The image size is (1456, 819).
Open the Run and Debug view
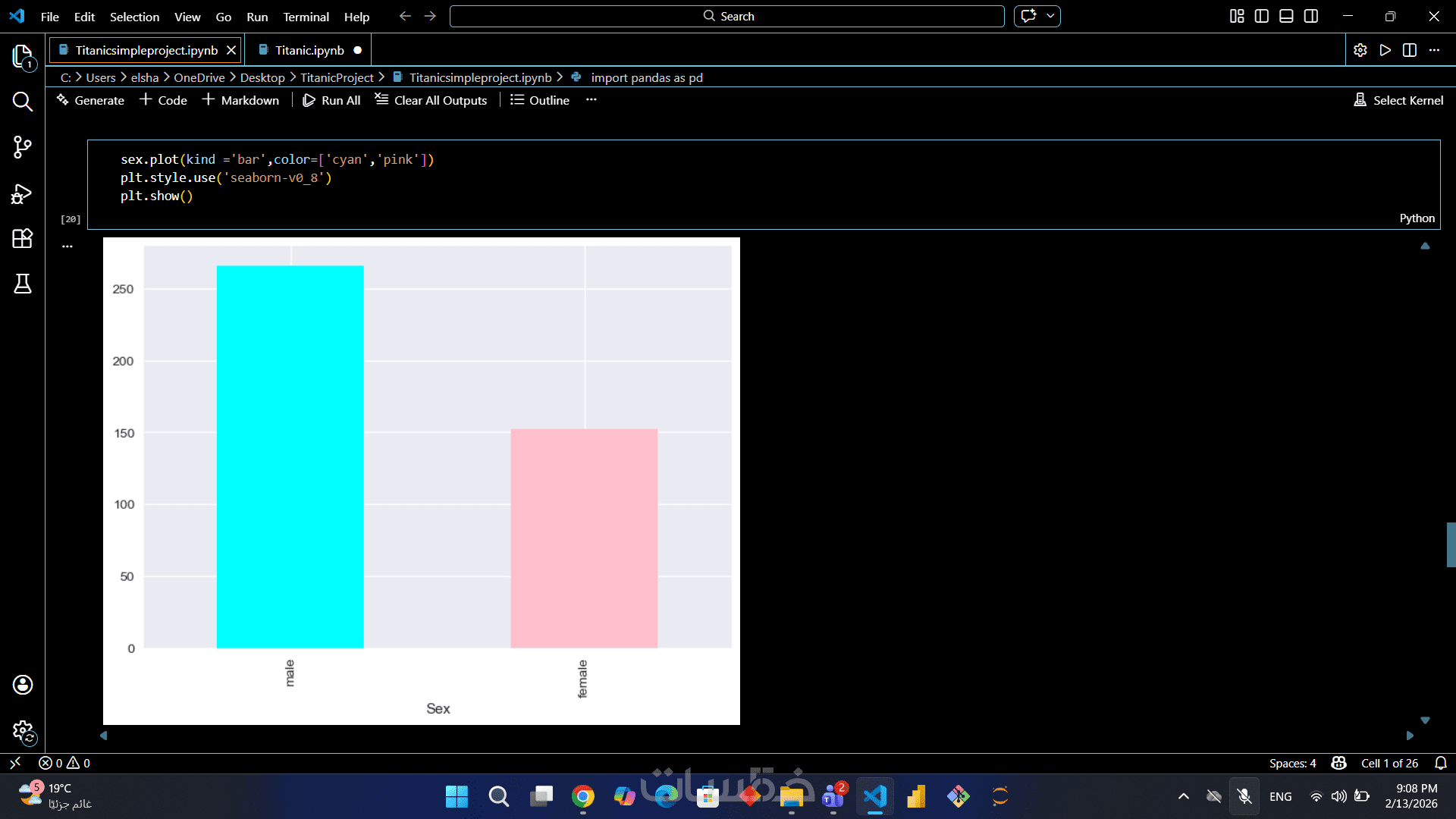(x=23, y=193)
